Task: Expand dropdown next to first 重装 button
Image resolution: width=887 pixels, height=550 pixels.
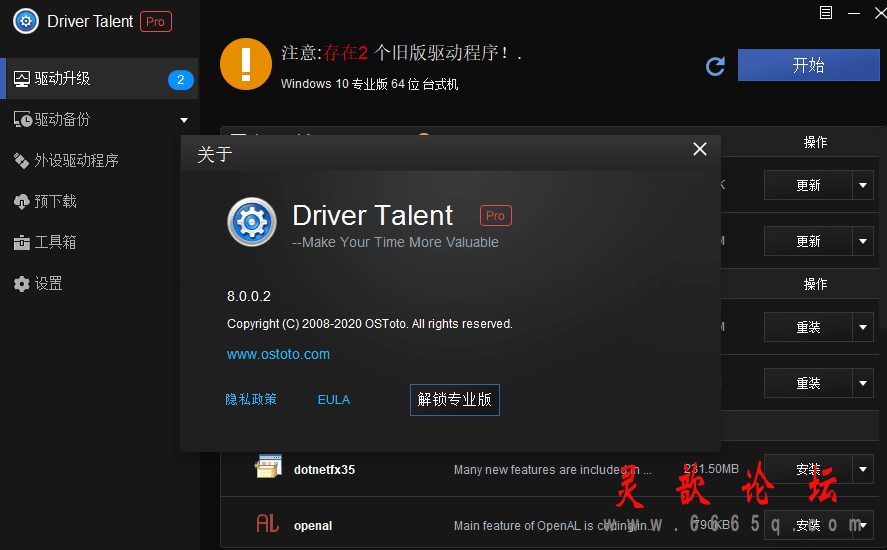Action: coord(863,327)
